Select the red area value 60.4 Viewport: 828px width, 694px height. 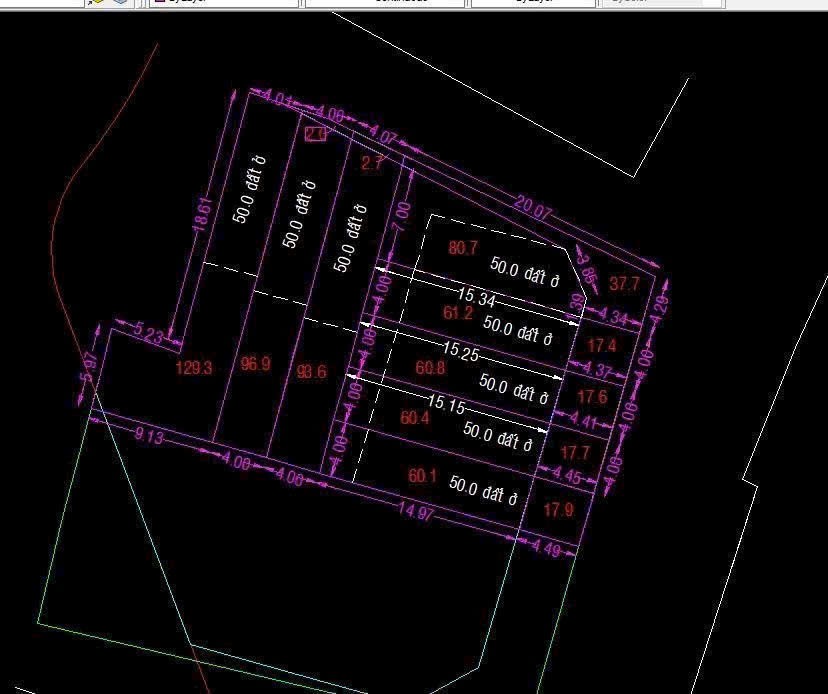[415, 418]
